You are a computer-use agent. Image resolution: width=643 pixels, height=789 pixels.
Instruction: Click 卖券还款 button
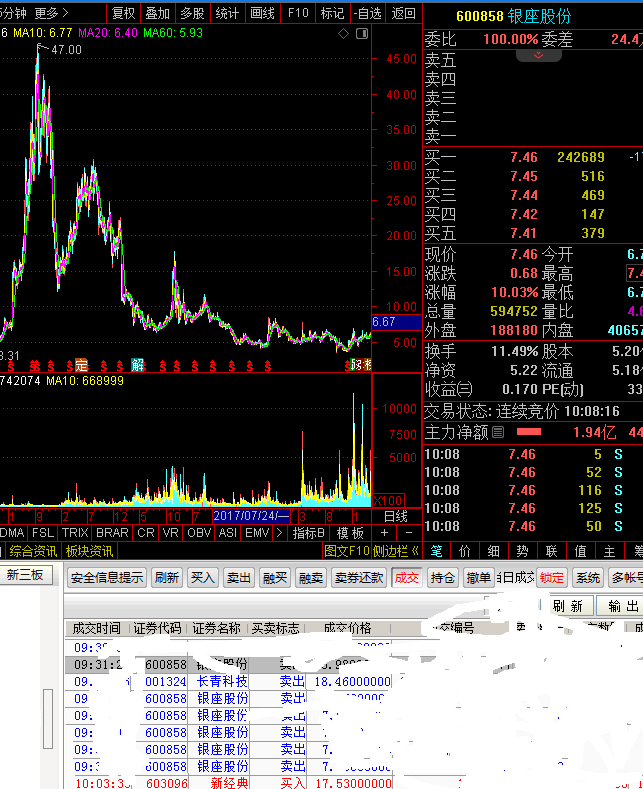pos(359,578)
